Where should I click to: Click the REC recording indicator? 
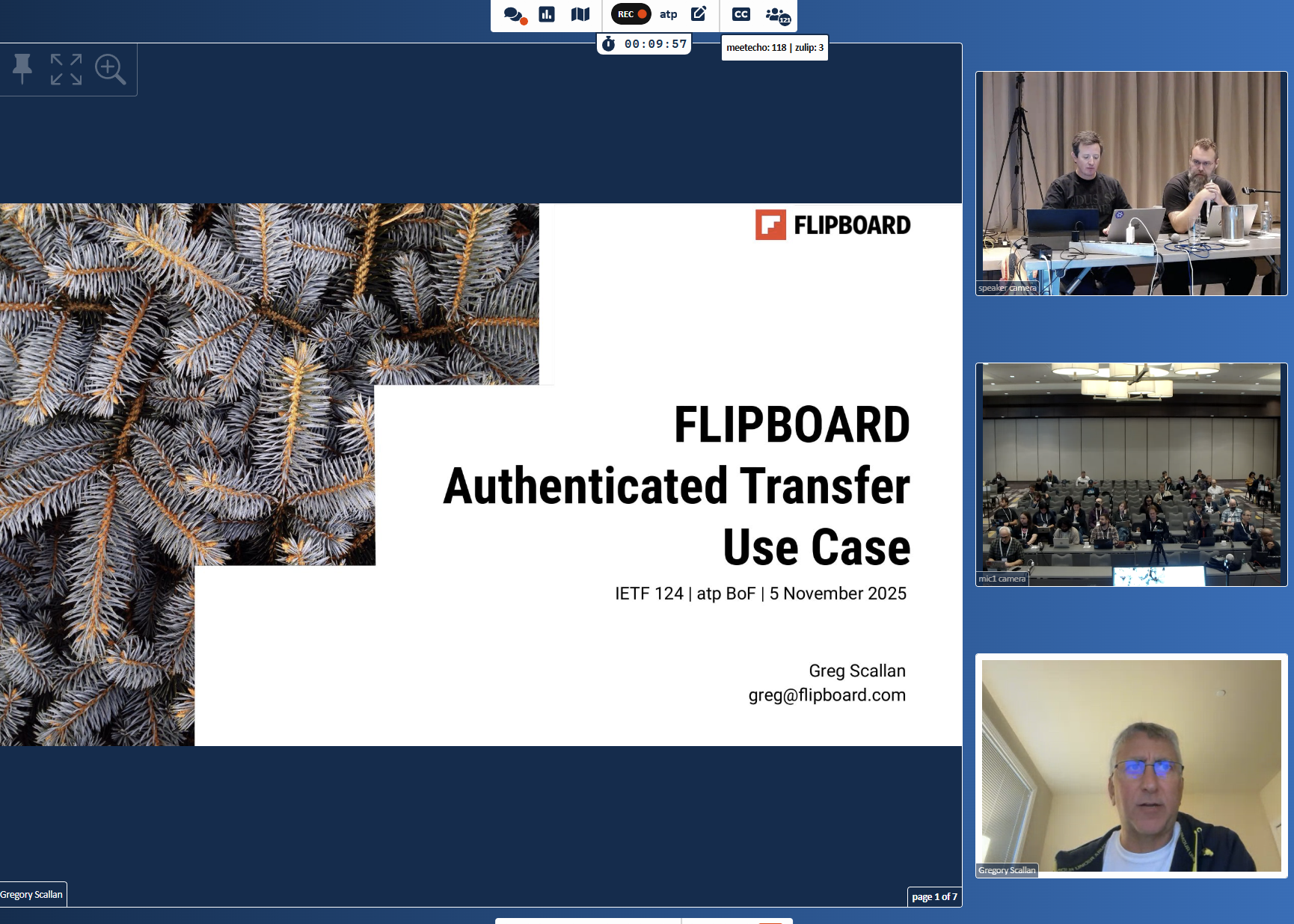631,14
